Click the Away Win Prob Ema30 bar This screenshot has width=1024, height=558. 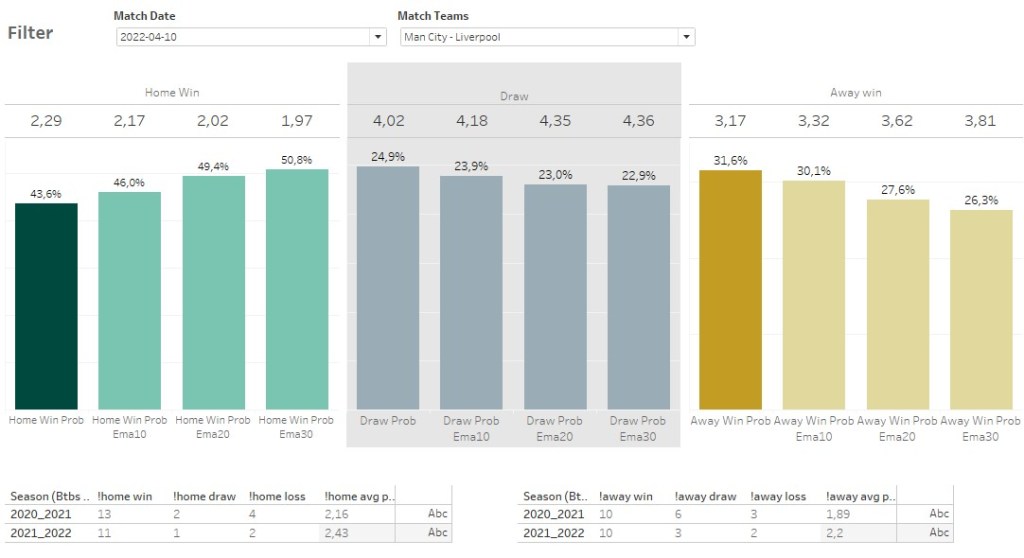tap(981, 308)
